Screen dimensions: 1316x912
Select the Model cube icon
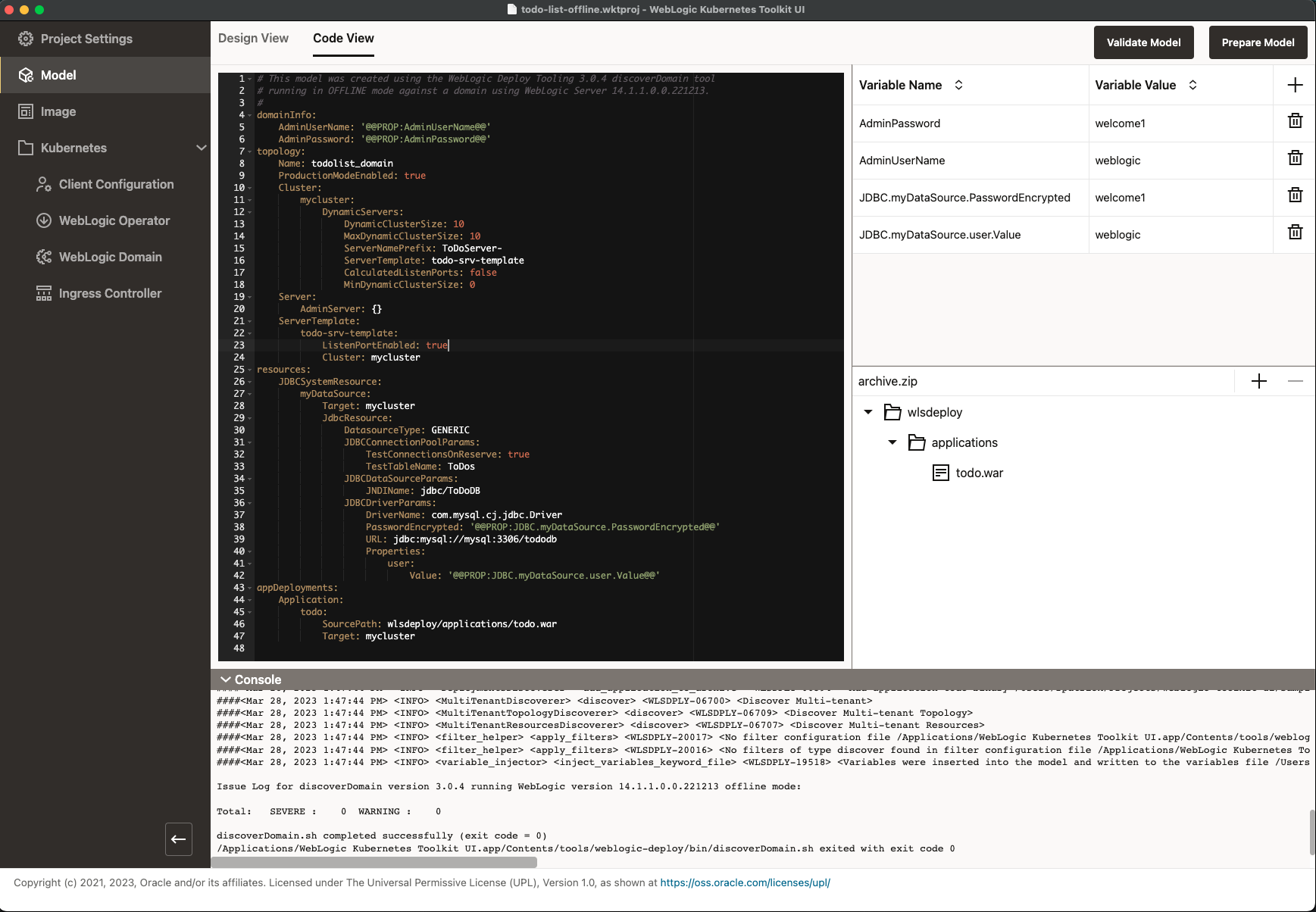coord(26,75)
